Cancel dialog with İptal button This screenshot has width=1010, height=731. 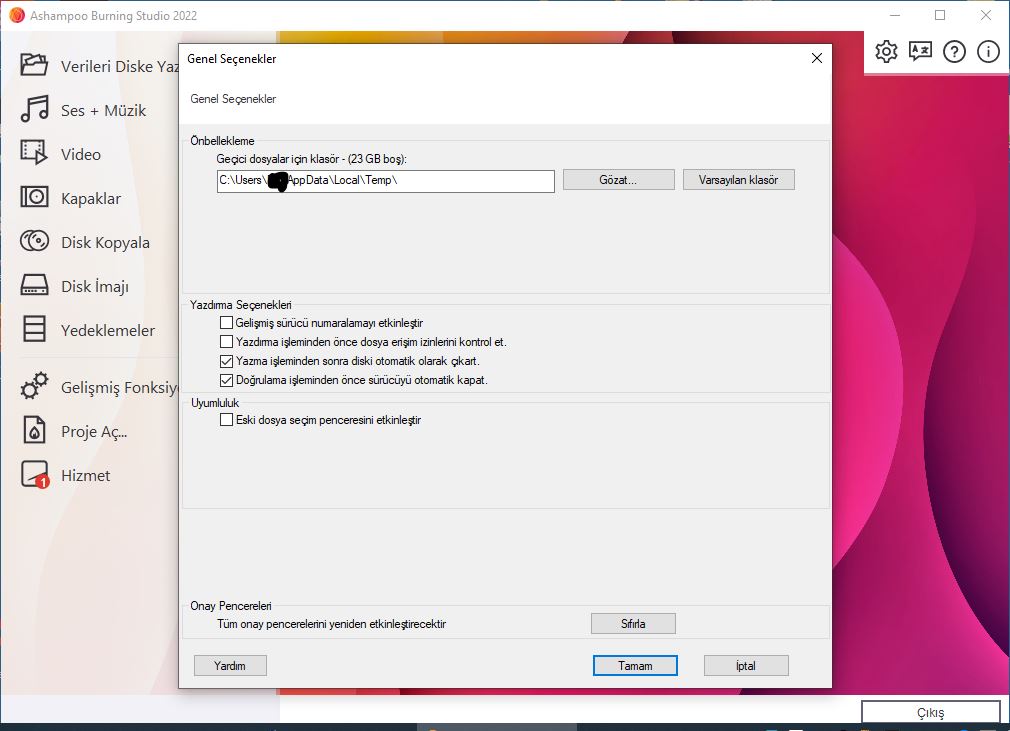[x=746, y=665]
